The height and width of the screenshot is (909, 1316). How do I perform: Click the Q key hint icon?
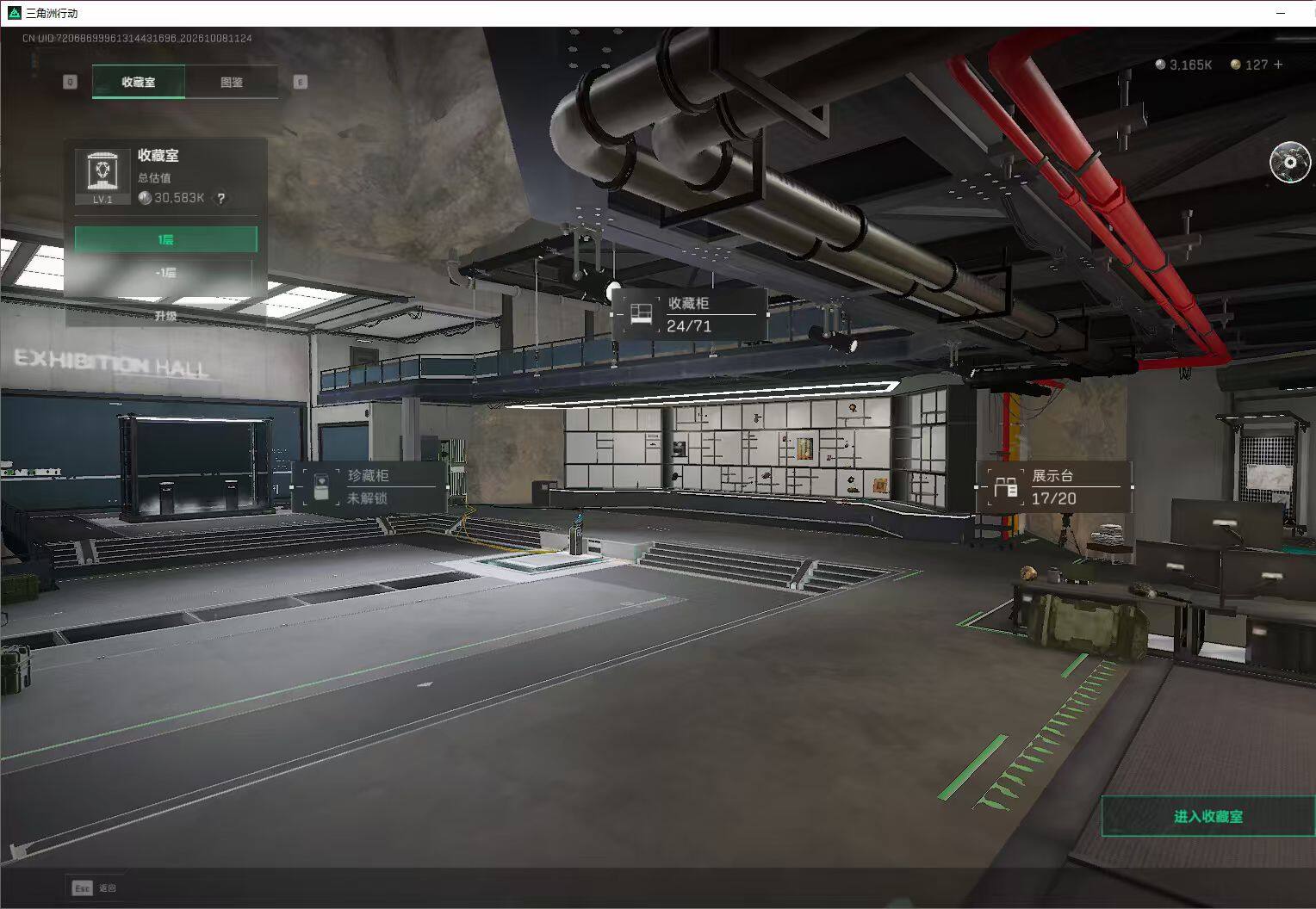pos(71,82)
